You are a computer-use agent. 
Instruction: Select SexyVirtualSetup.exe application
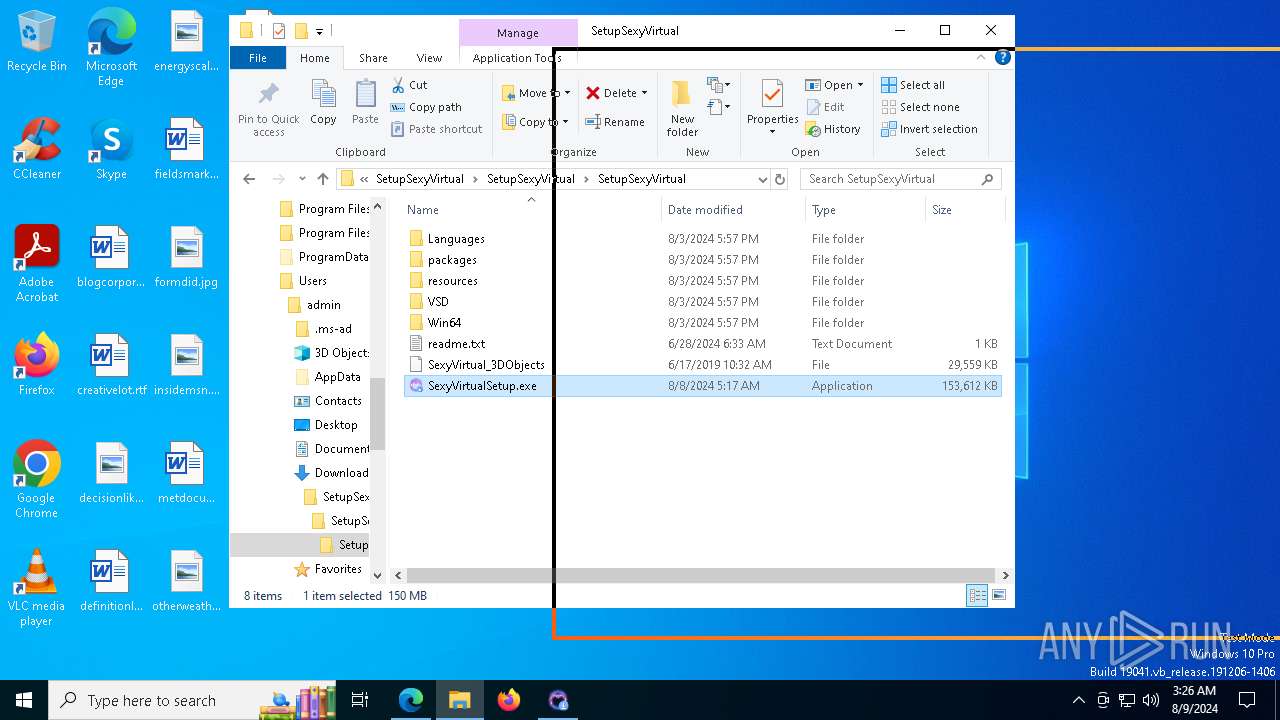pos(702,386)
